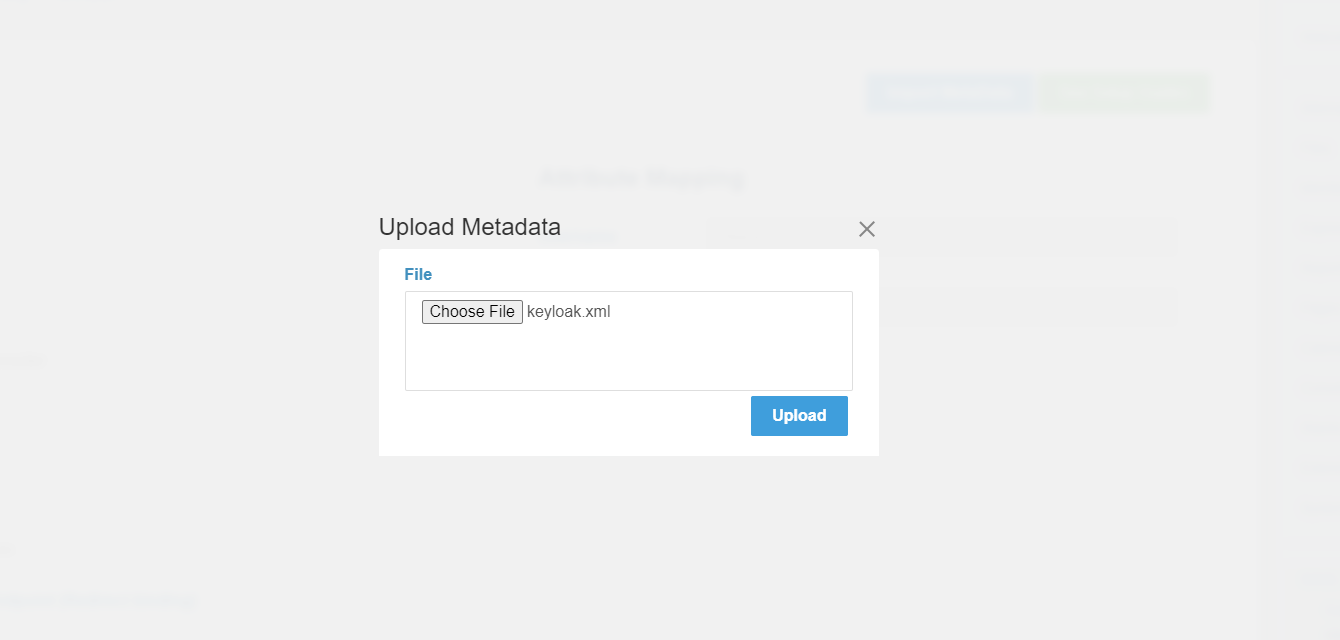
Task: Close the Upload Metadata dialog
Action: [x=867, y=229]
